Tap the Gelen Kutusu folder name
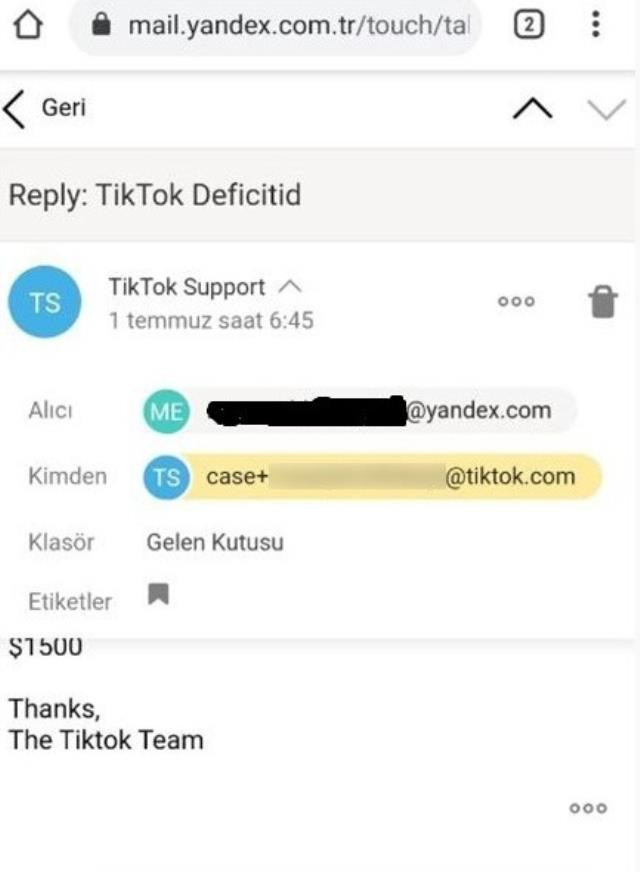Screen dimensions: 640x872 215,542
